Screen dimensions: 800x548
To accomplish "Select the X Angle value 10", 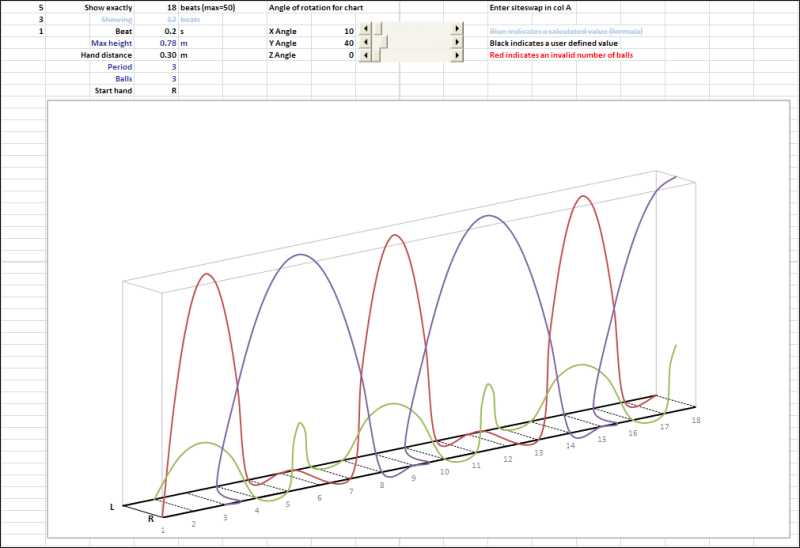I will 333,31.
